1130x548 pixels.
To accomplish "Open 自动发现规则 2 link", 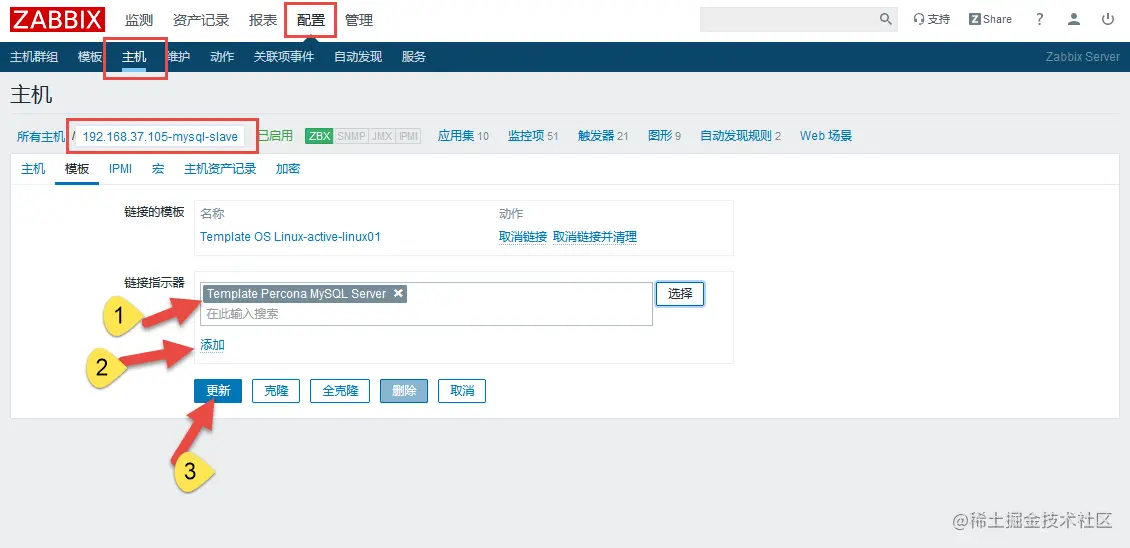I will 741,136.
